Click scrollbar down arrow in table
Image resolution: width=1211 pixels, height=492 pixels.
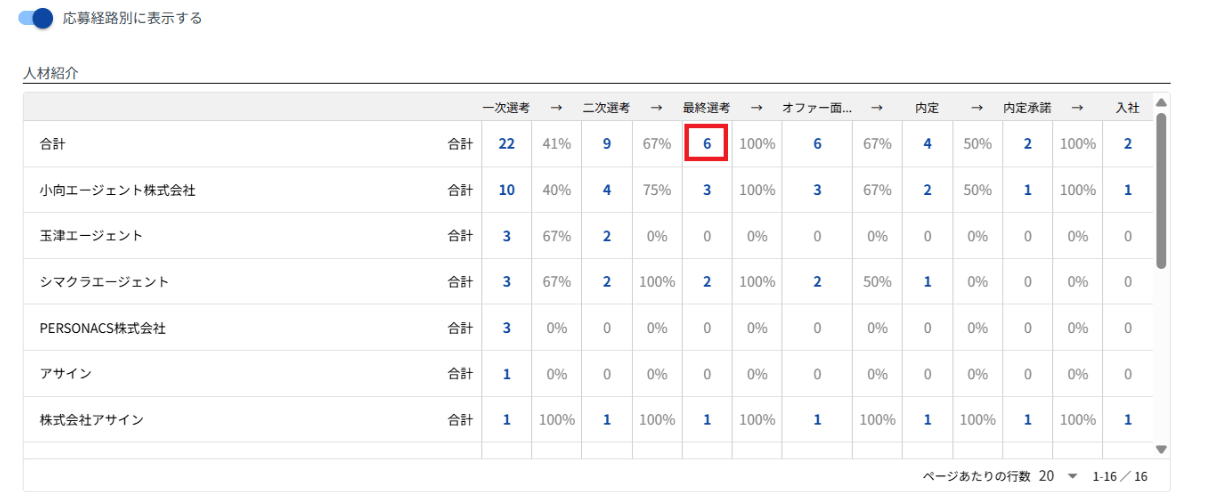coord(1160,450)
